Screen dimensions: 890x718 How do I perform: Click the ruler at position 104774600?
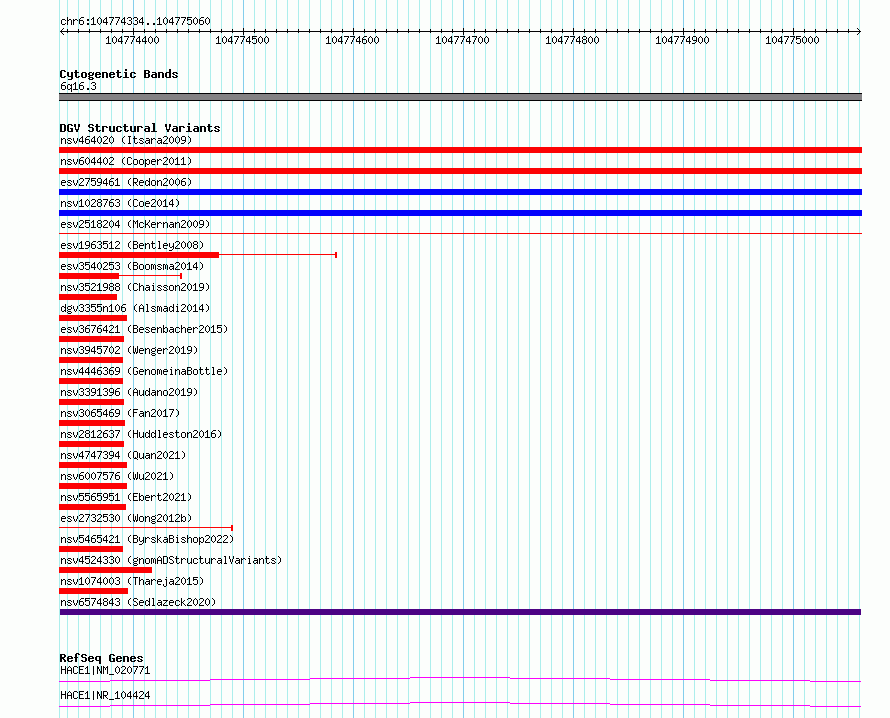(x=352, y=40)
